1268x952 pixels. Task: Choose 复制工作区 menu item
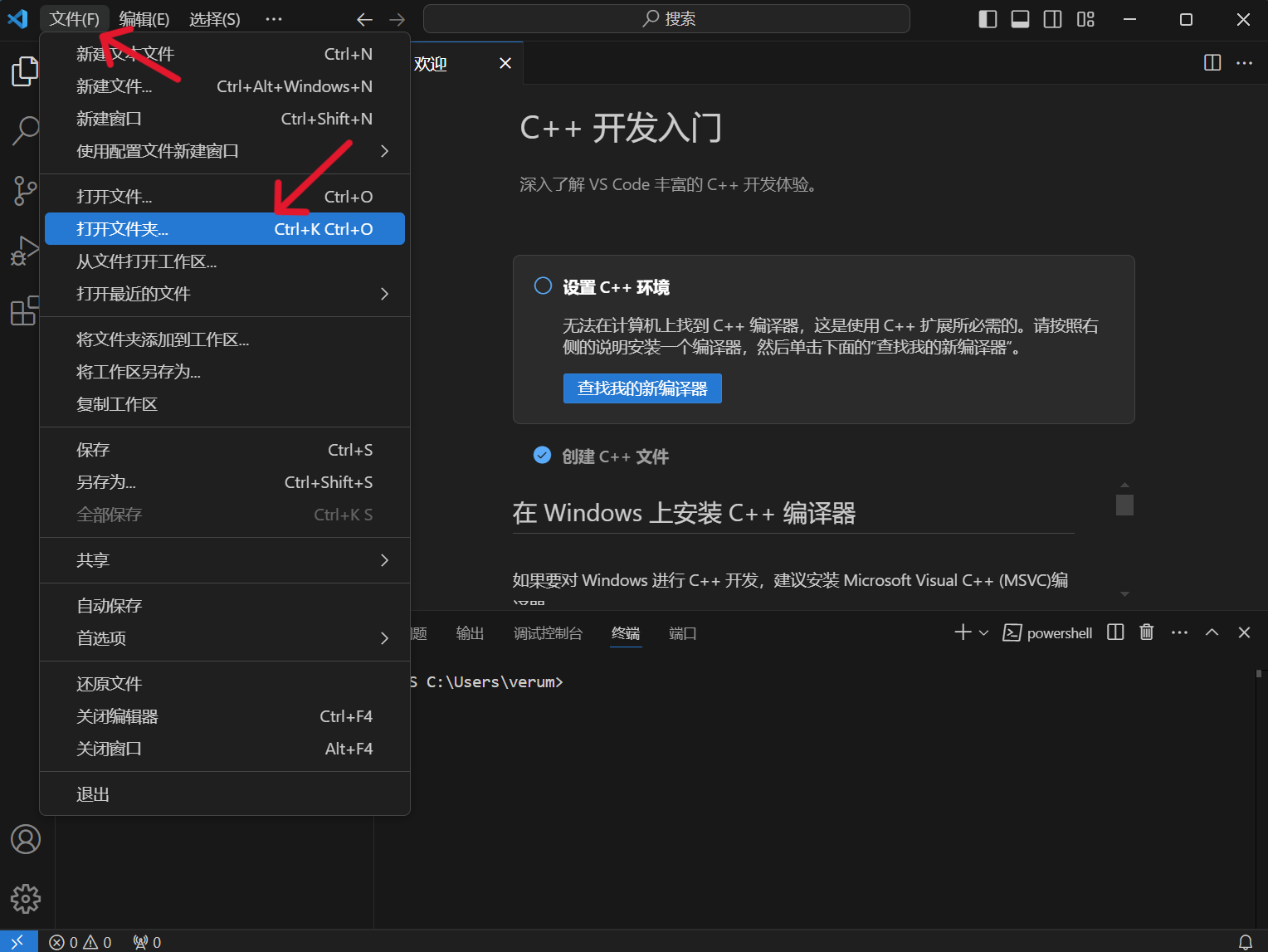tap(225, 404)
